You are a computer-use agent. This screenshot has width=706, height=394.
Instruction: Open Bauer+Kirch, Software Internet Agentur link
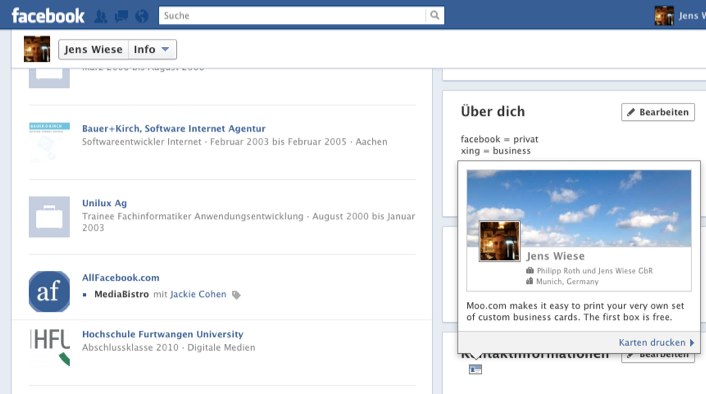(174, 128)
